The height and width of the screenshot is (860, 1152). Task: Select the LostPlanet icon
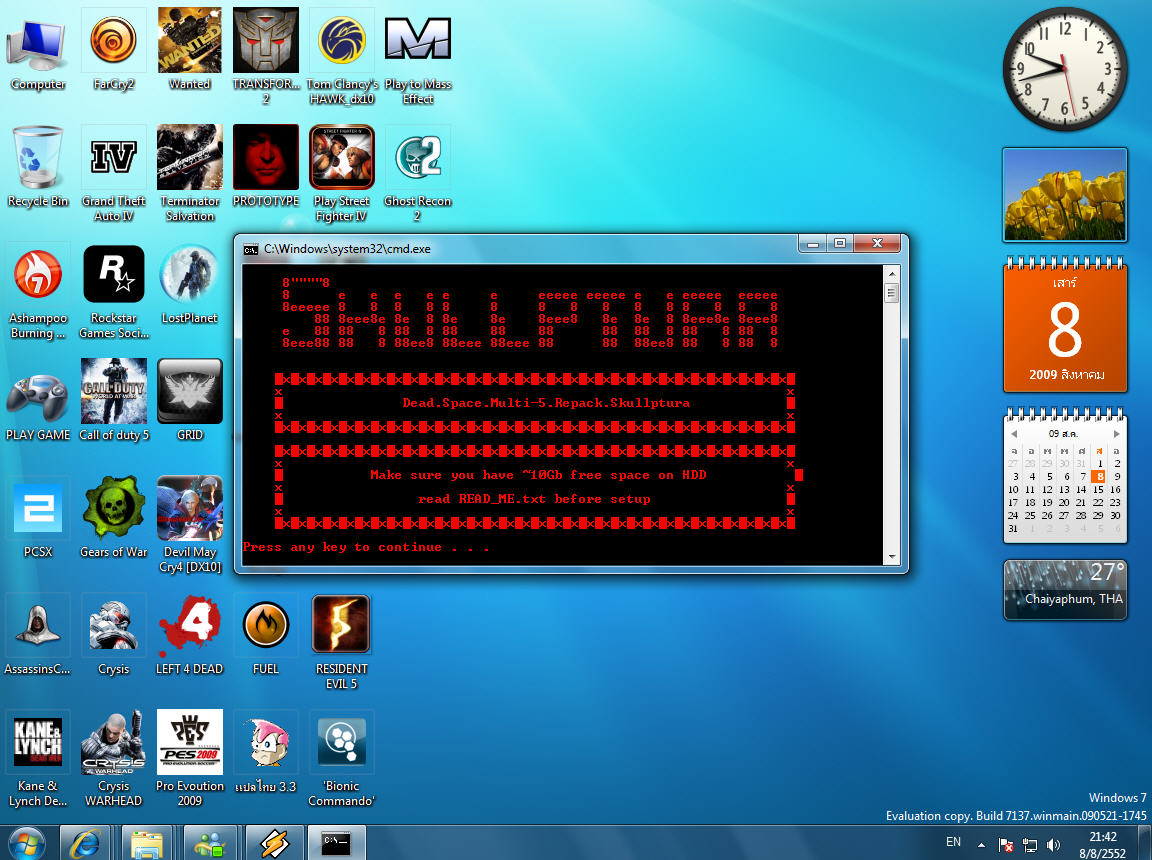(x=190, y=283)
